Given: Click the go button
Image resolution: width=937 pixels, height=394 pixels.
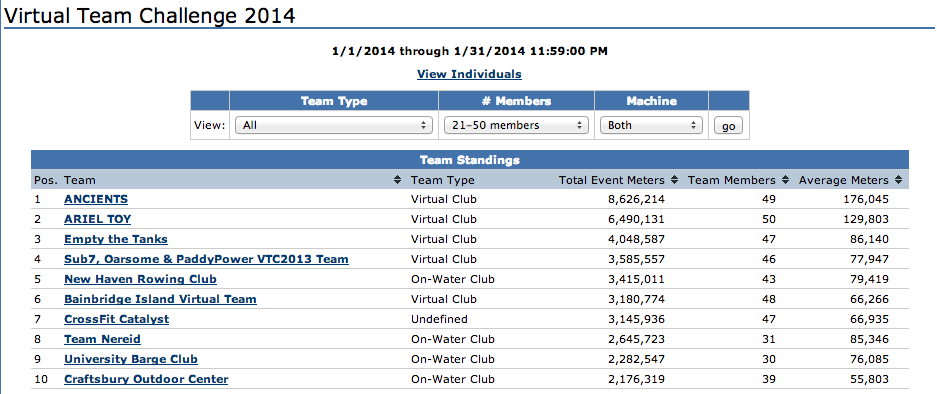Looking at the screenshot, I should [x=728, y=126].
